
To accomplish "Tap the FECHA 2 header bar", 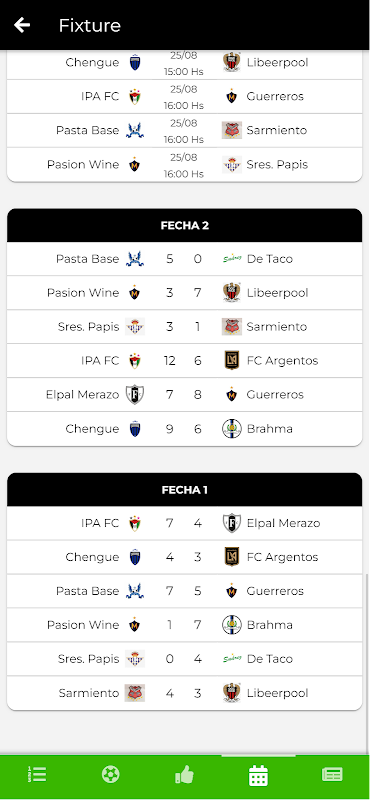I will click(x=184, y=225).
